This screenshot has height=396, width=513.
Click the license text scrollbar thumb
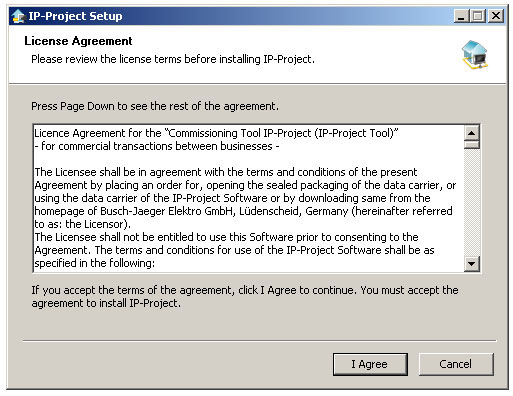[x=472, y=145]
